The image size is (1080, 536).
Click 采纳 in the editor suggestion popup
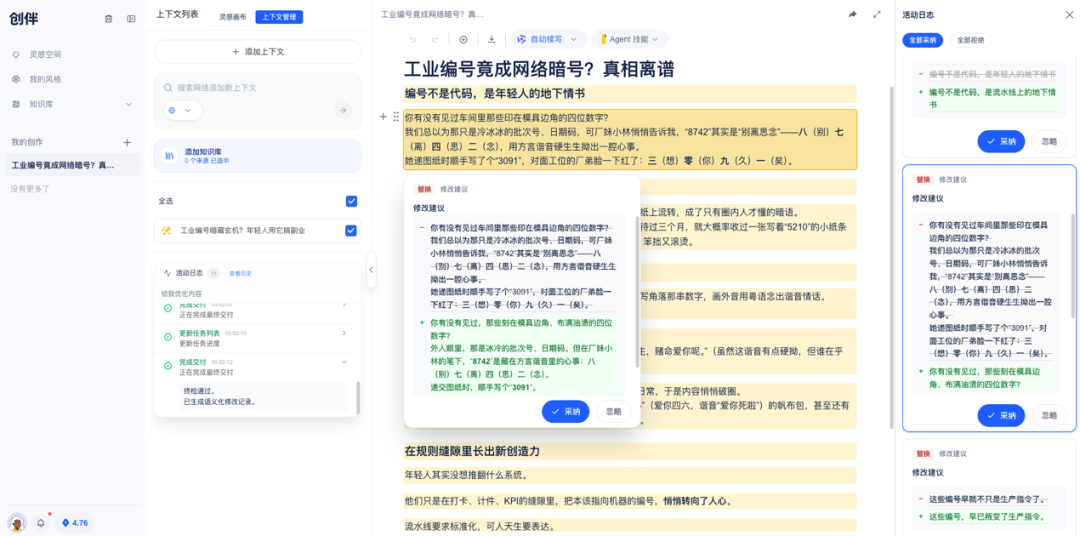[x=566, y=411]
